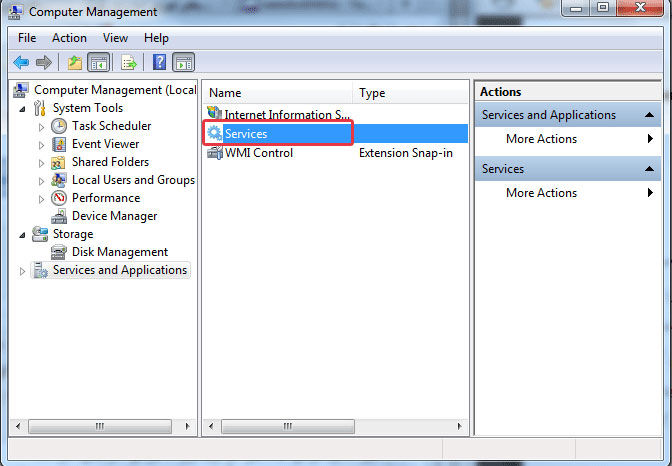This screenshot has width=672, height=466.
Task: Click tree pane scroll right arrow
Action: pos(187,426)
